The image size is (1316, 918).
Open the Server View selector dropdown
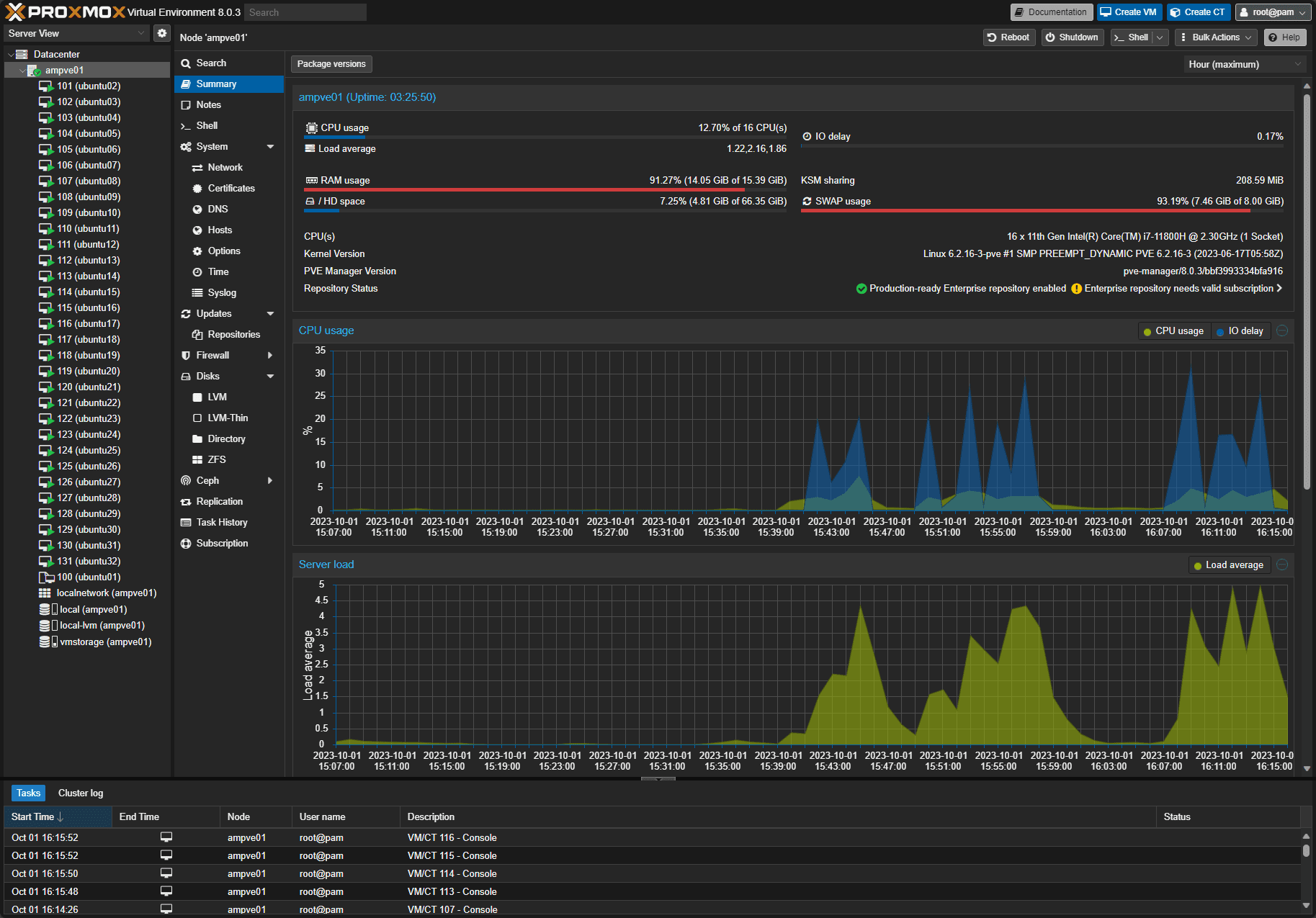(x=76, y=33)
